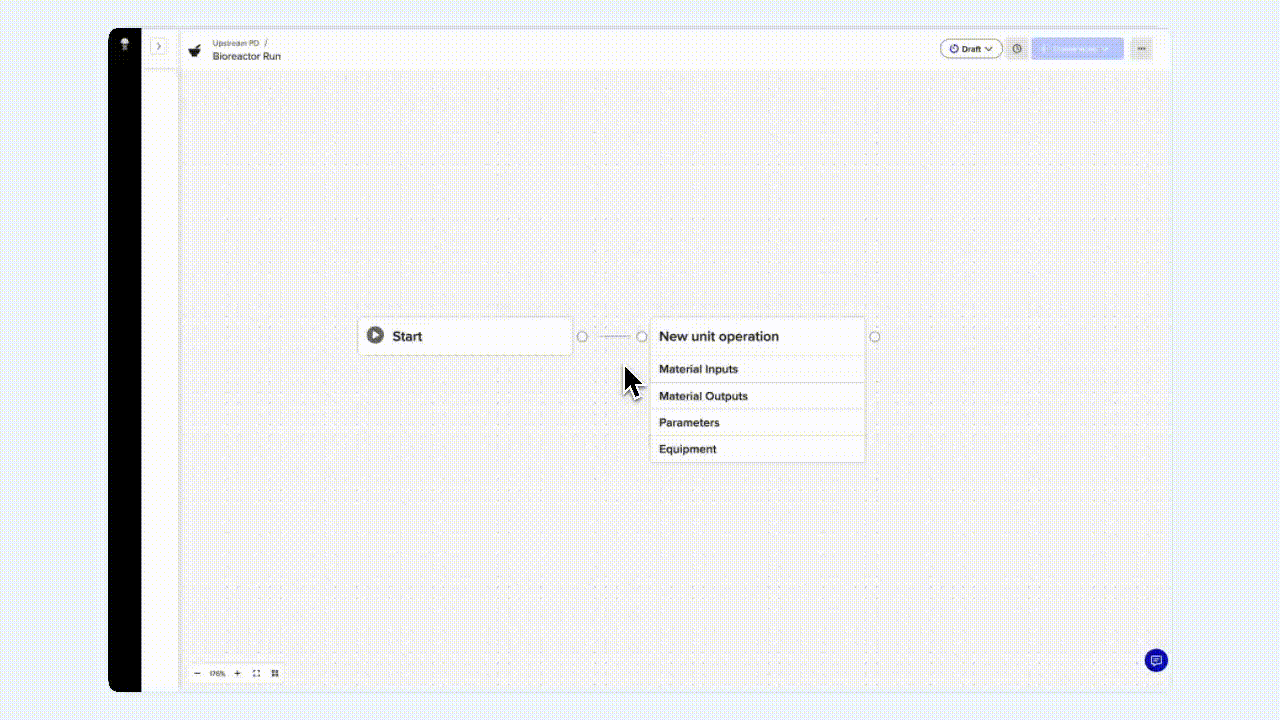Select the New unit operation header

click(757, 337)
